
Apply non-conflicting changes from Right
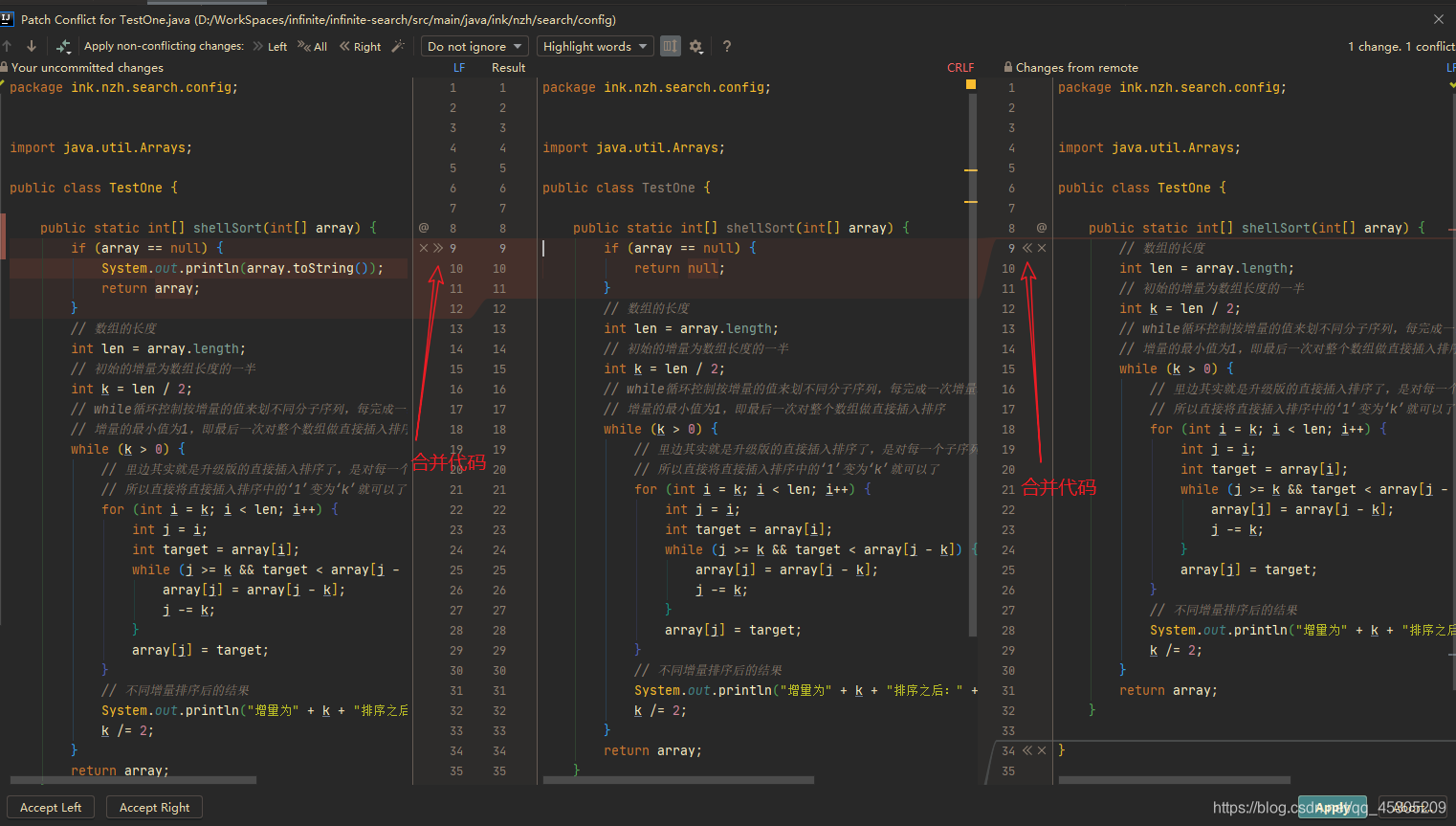[x=360, y=46]
